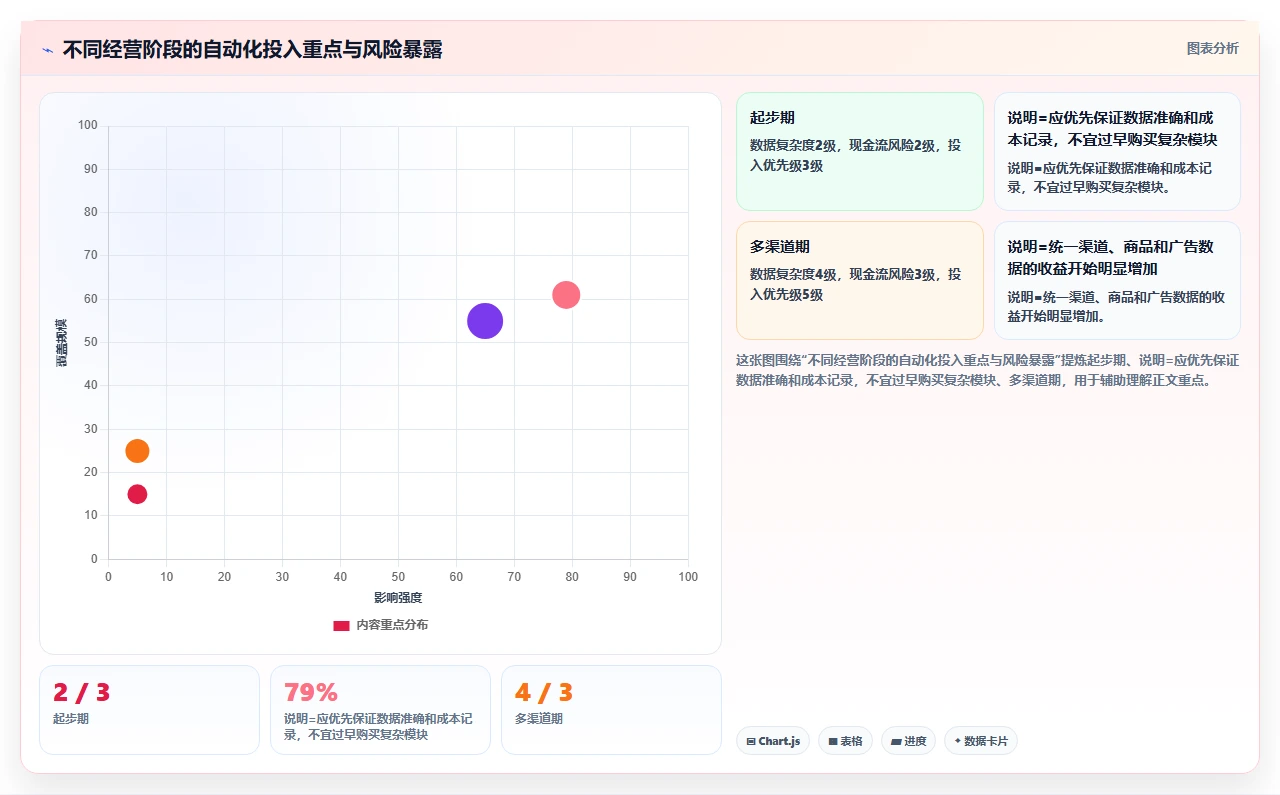The height and width of the screenshot is (795, 1280).
Task: Click the 79% stat card
Action: [x=380, y=710]
